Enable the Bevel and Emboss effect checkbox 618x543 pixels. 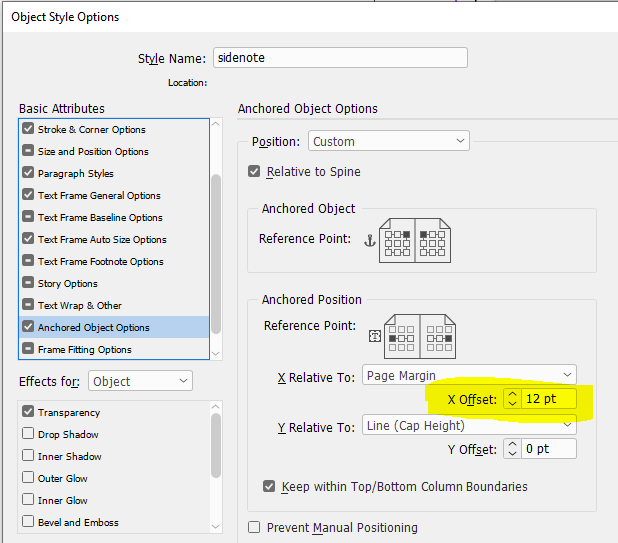pos(28,521)
